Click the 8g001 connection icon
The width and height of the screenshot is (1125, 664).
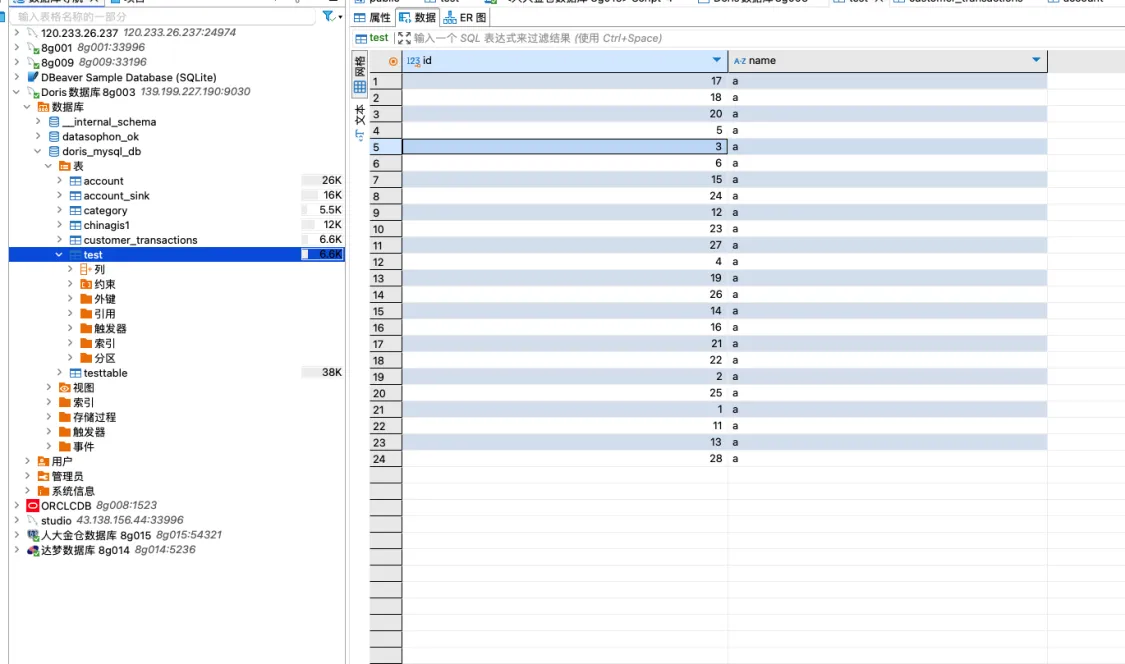(x=32, y=47)
